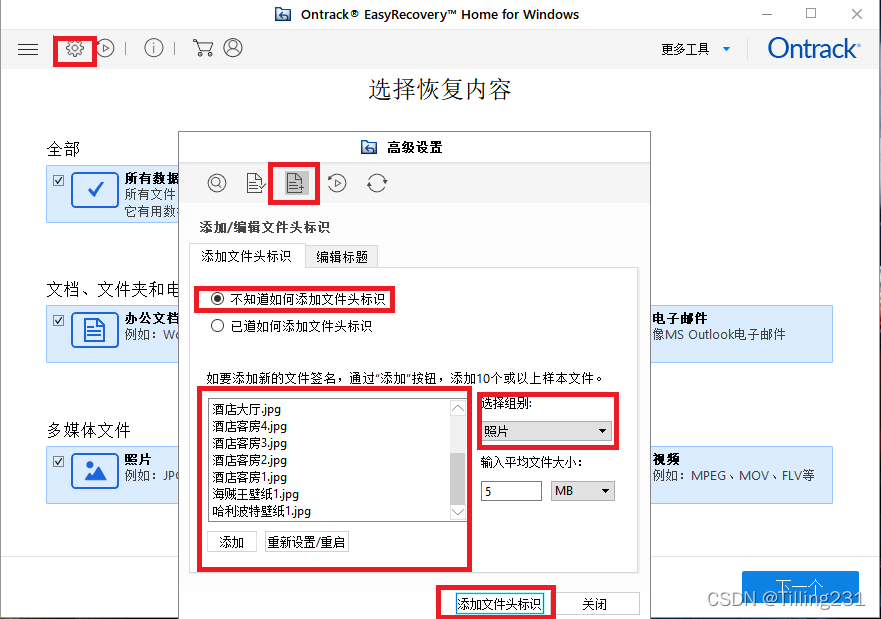Viewport: 881px width, 619px height.
Task: Toggle the 办公文档 checkbox
Action: [x=58, y=320]
